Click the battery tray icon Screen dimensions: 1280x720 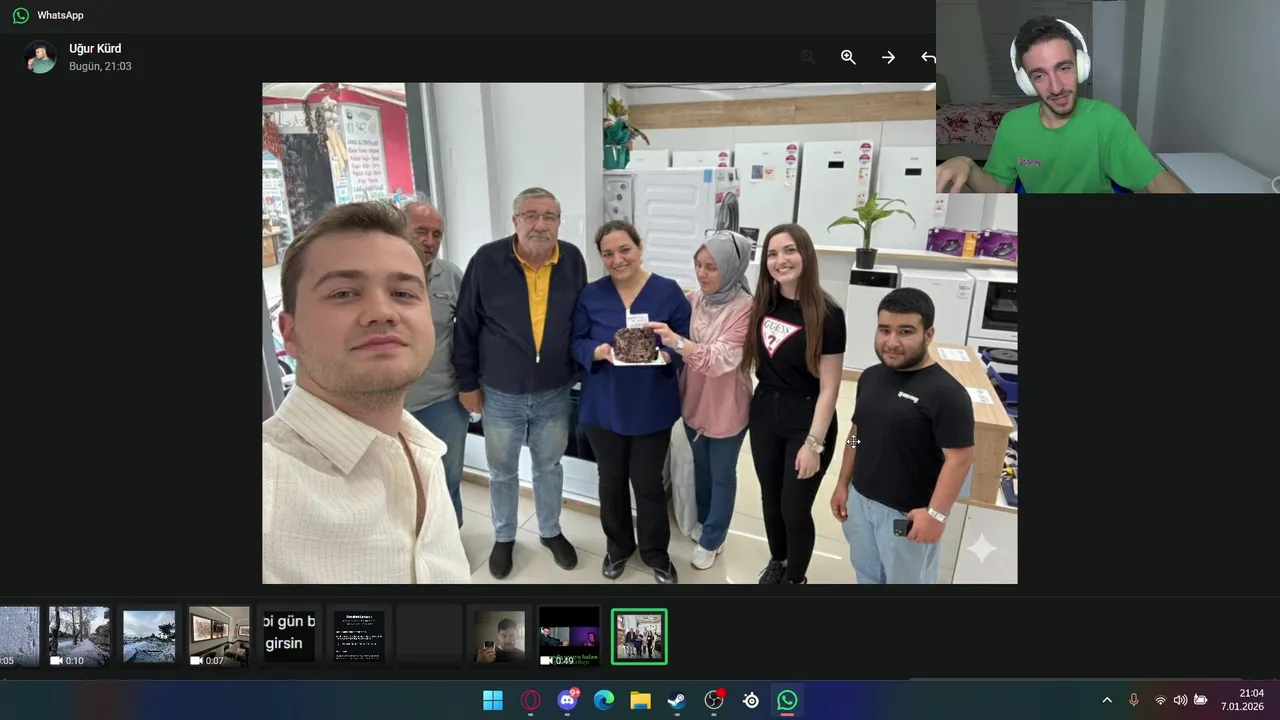(x=1201, y=700)
